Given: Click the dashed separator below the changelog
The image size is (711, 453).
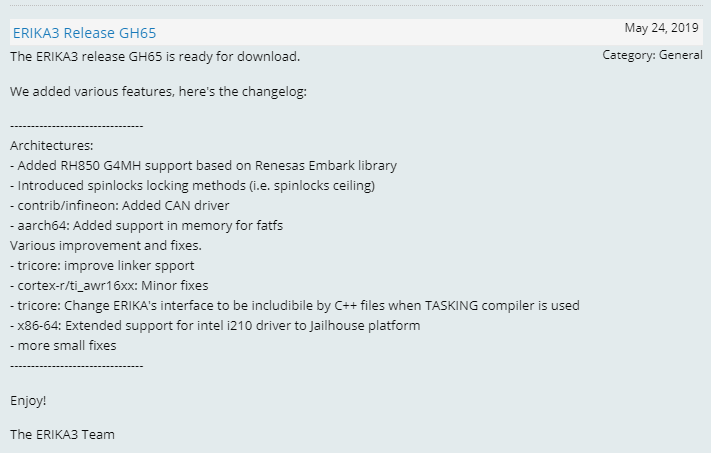Looking at the screenshot, I should click(x=76, y=366).
